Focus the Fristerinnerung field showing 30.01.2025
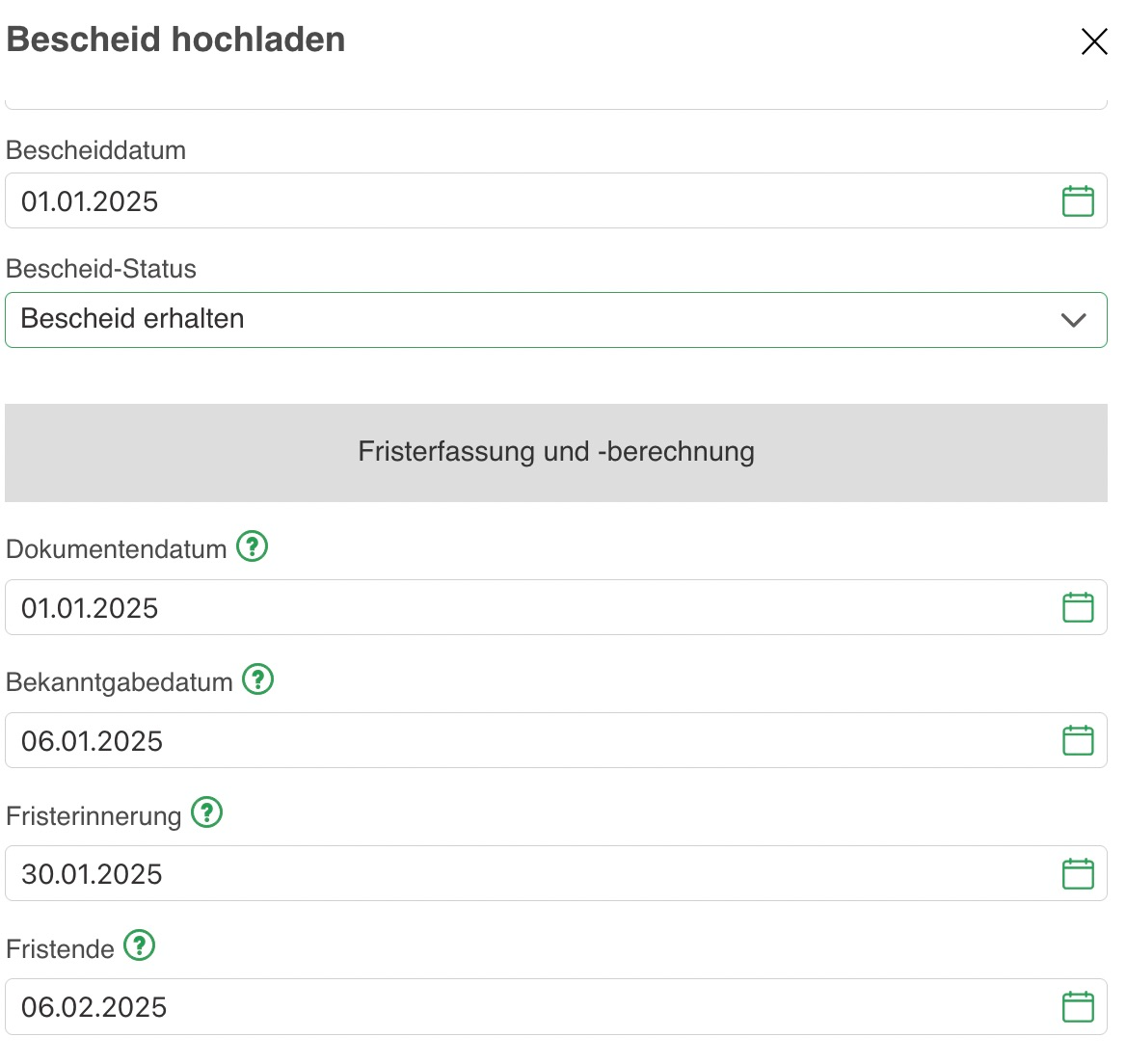Screen dimensions: 1126x1064 click(x=556, y=874)
